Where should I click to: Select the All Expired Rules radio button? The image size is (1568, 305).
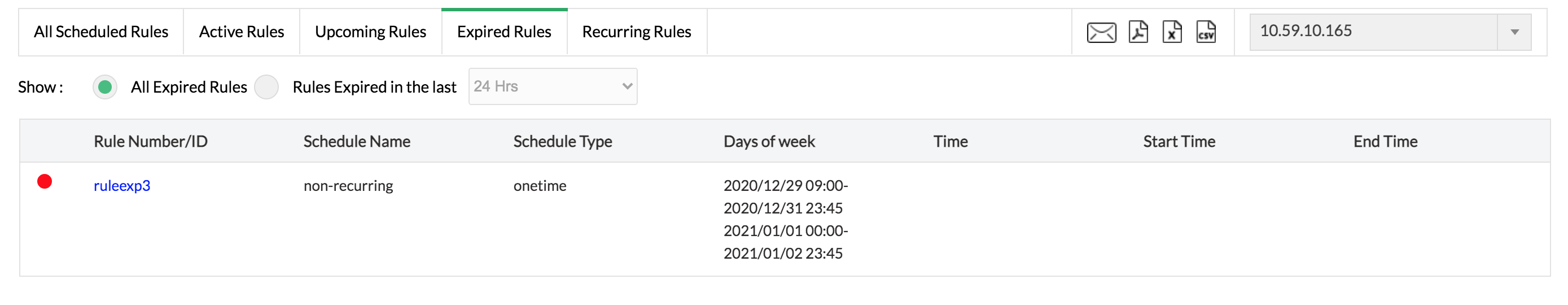[x=106, y=87]
